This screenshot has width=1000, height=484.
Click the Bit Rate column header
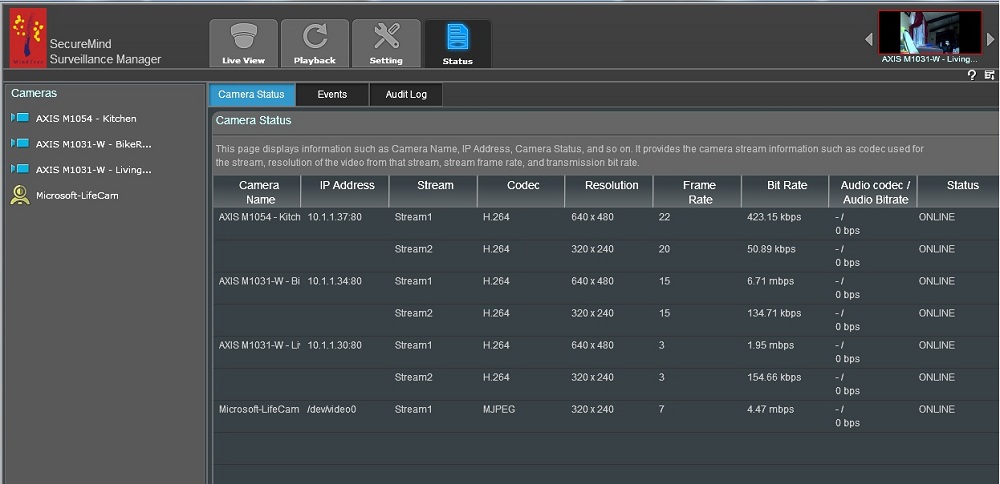click(x=785, y=192)
